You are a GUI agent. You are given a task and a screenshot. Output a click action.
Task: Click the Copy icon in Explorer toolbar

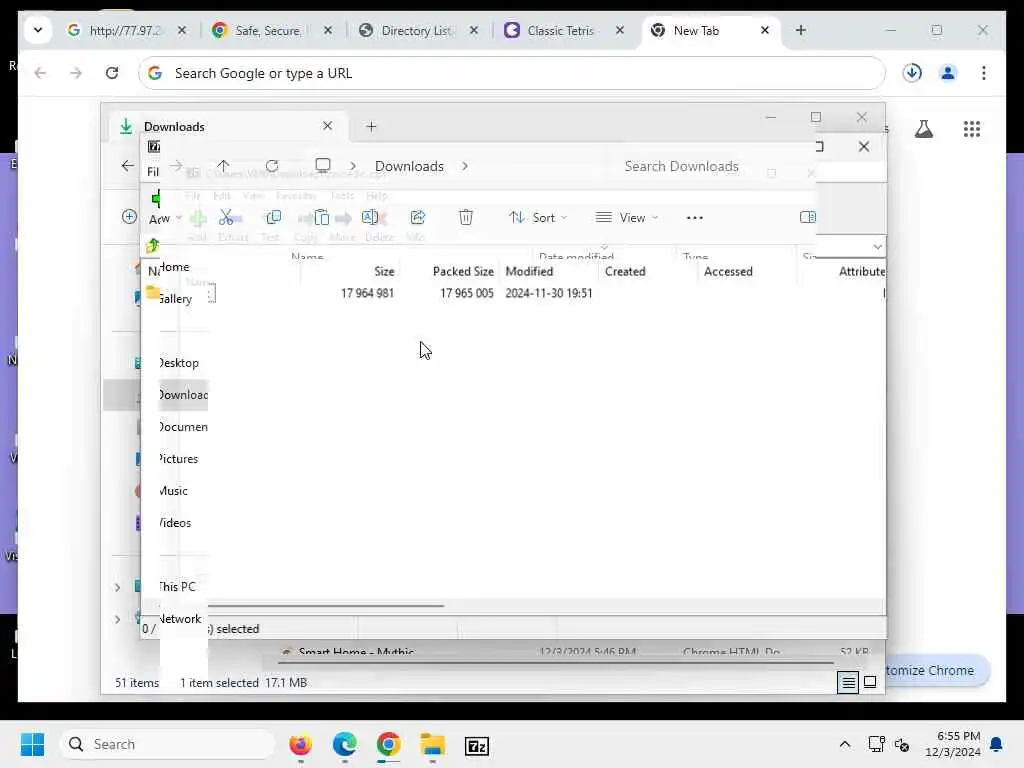point(274,217)
